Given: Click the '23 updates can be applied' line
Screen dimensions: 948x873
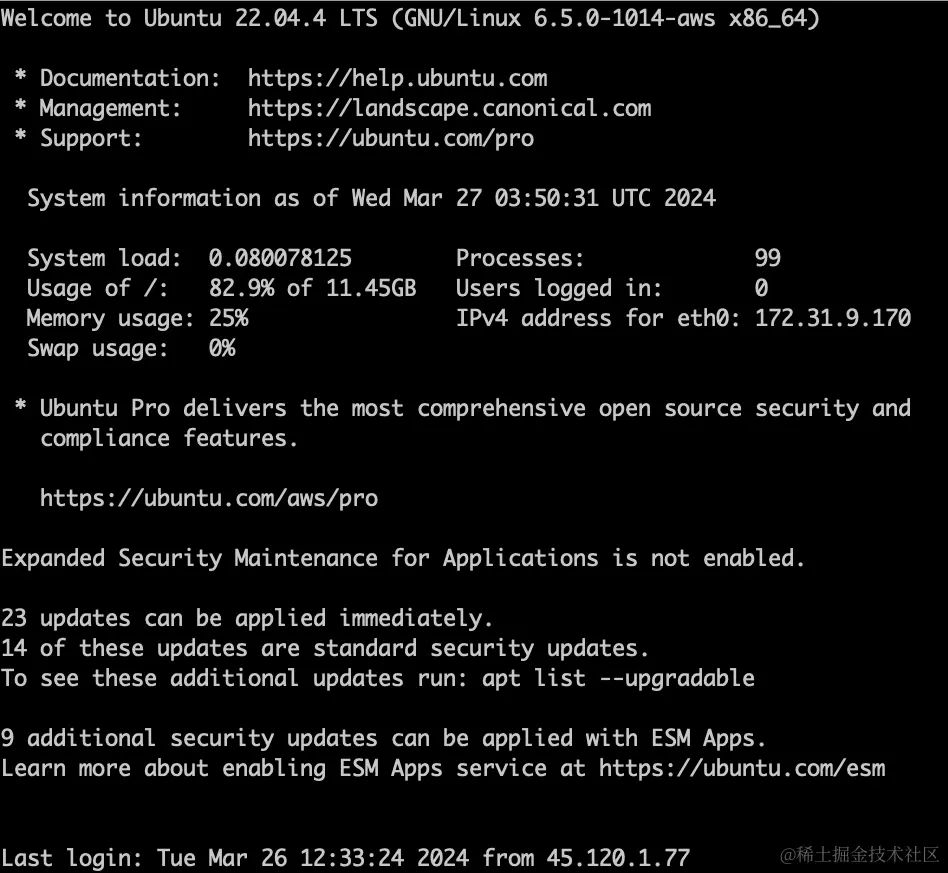Looking at the screenshot, I should pyautogui.click(x=247, y=618).
